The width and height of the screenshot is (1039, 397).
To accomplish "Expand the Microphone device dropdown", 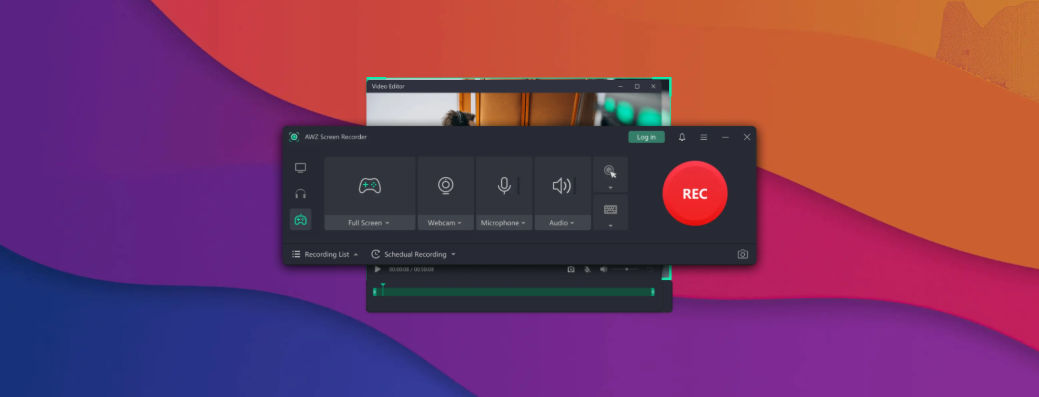I will tap(504, 223).
